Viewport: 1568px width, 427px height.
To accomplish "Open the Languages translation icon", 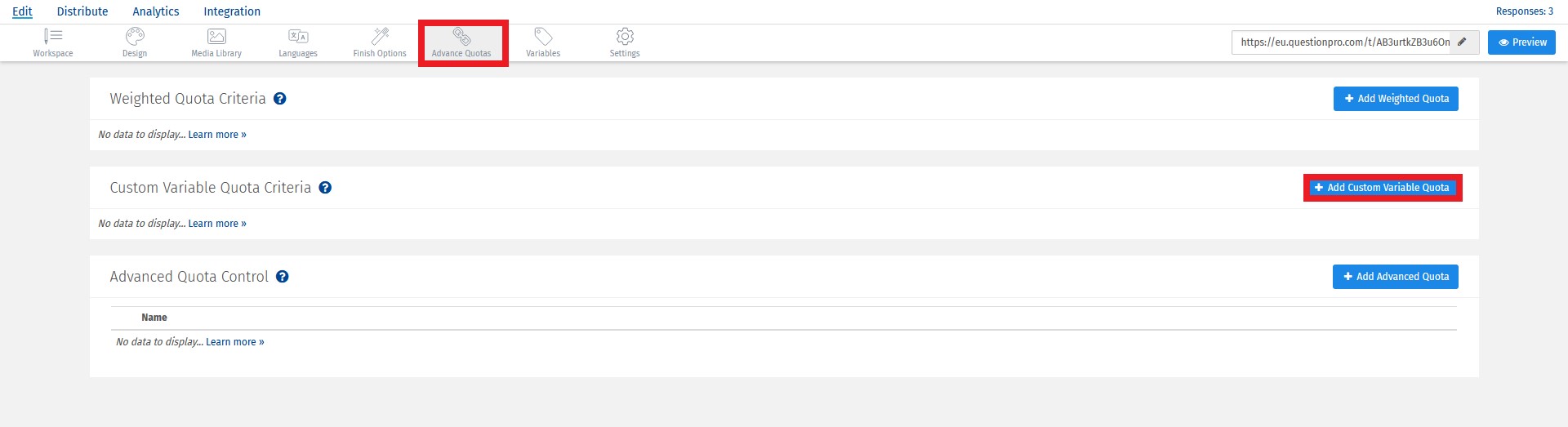I will [298, 37].
